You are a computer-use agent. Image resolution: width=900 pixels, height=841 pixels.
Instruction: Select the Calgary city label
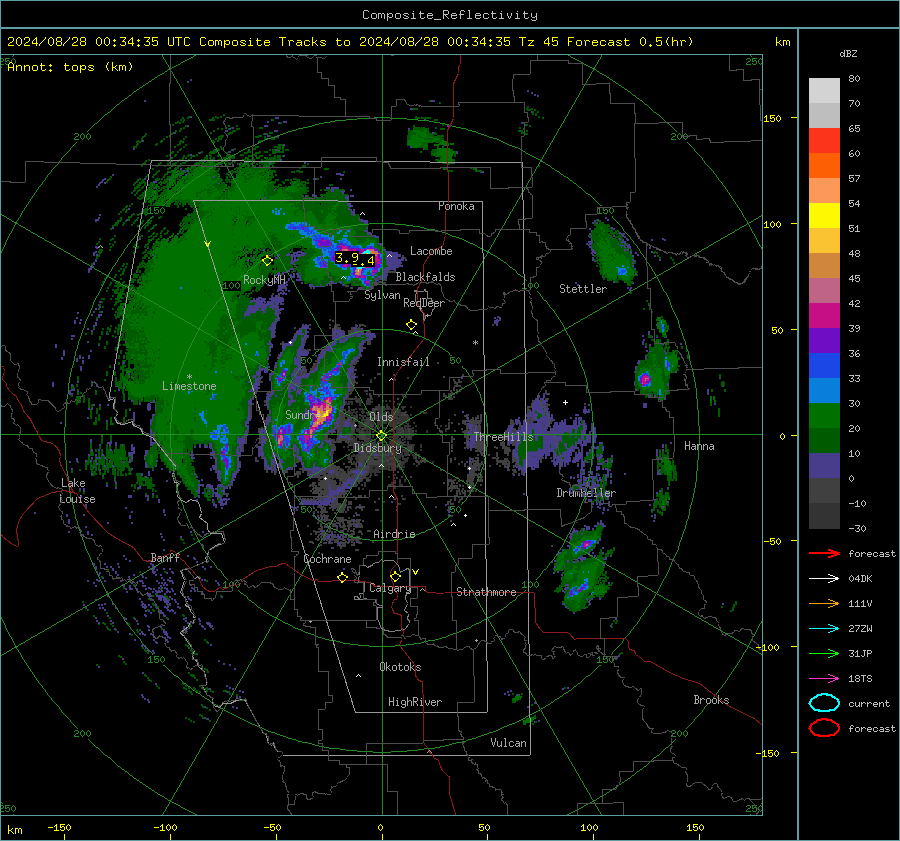click(390, 588)
